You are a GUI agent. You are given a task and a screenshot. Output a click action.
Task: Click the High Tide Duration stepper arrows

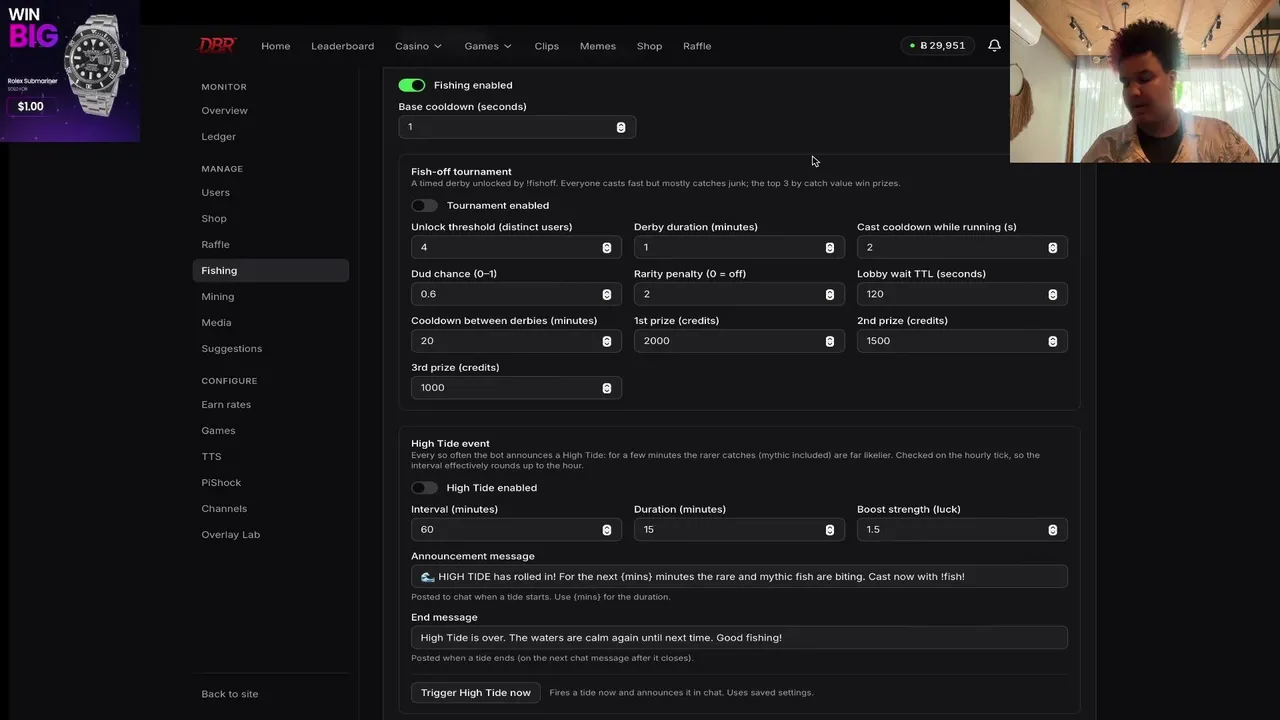point(829,529)
